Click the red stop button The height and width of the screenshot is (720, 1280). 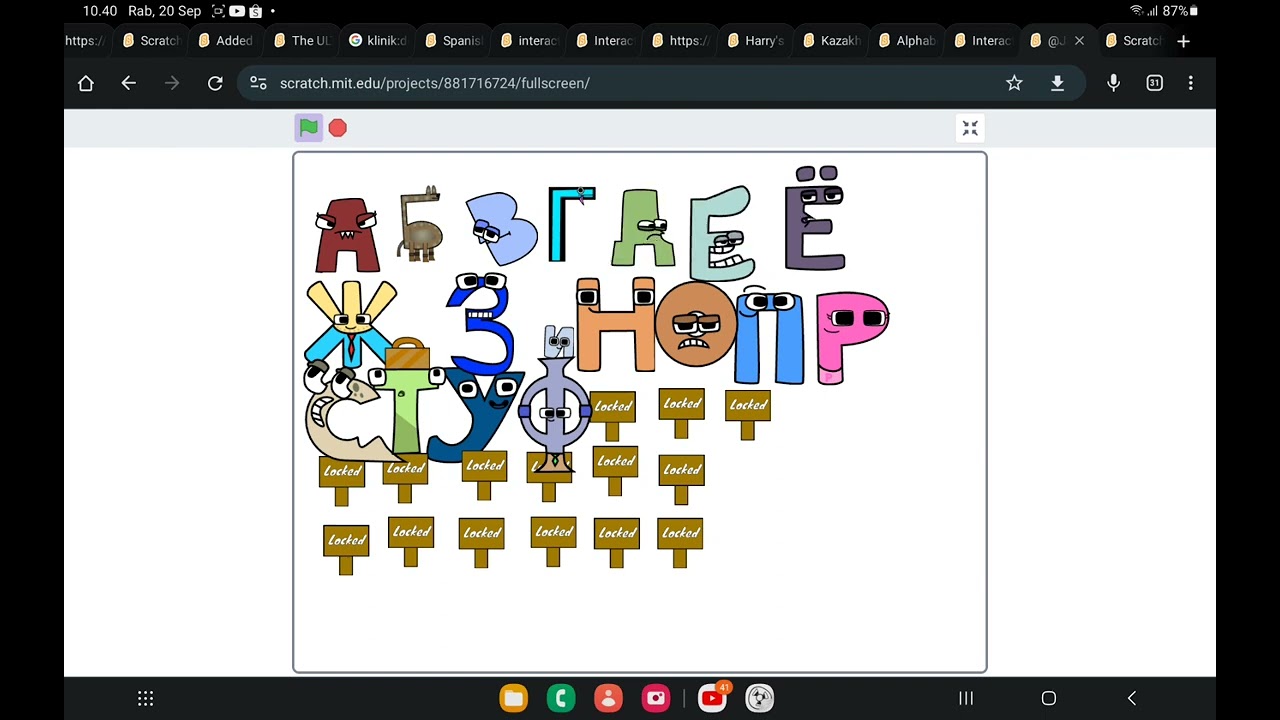click(x=338, y=128)
